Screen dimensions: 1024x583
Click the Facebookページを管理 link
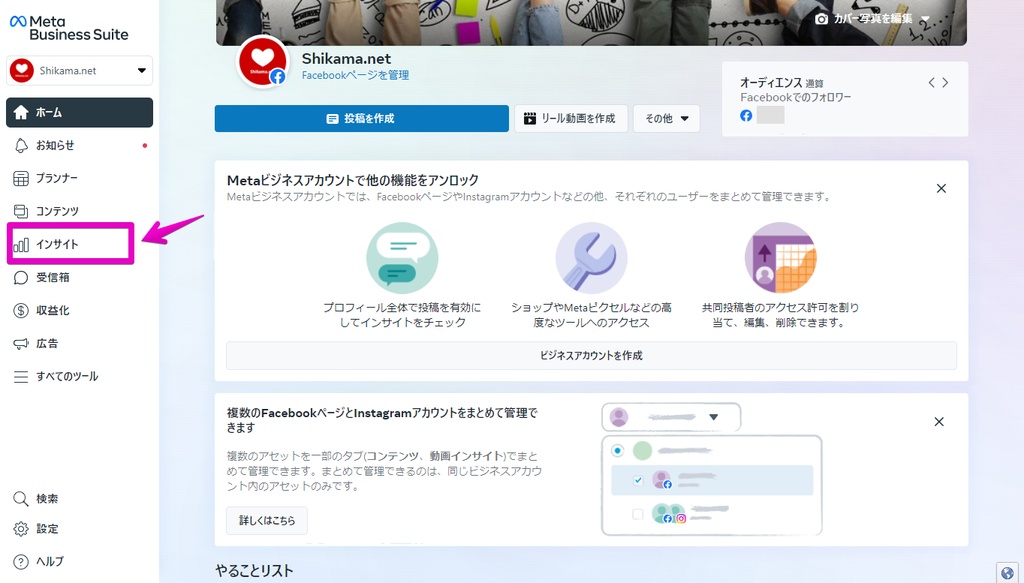355,75
